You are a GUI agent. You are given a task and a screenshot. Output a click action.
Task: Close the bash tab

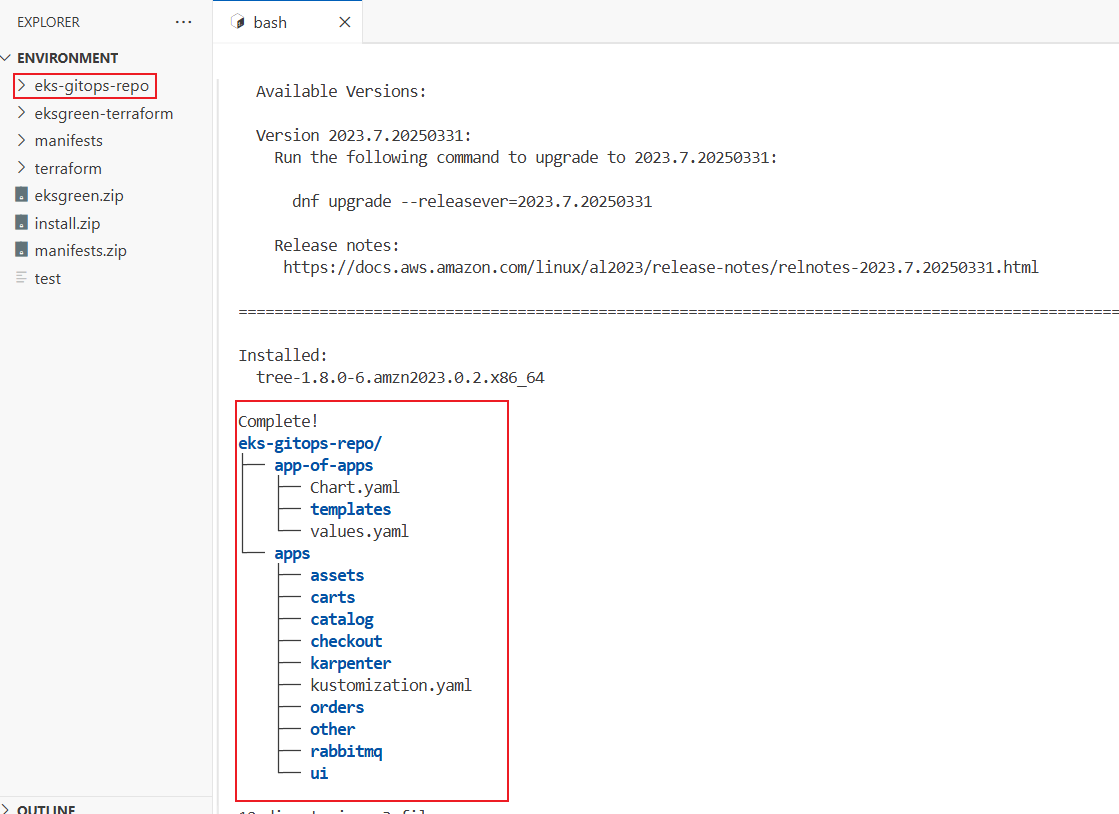pyautogui.click(x=345, y=22)
